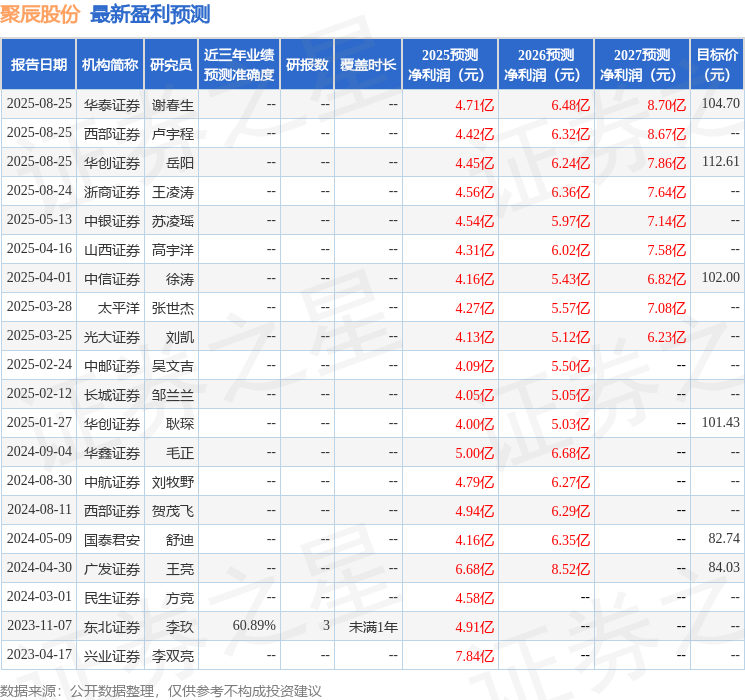Image resolution: width=745 pixels, height=700 pixels.
Task: Select 兴业证券 institution cell
Action: click(x=112, y=656)
